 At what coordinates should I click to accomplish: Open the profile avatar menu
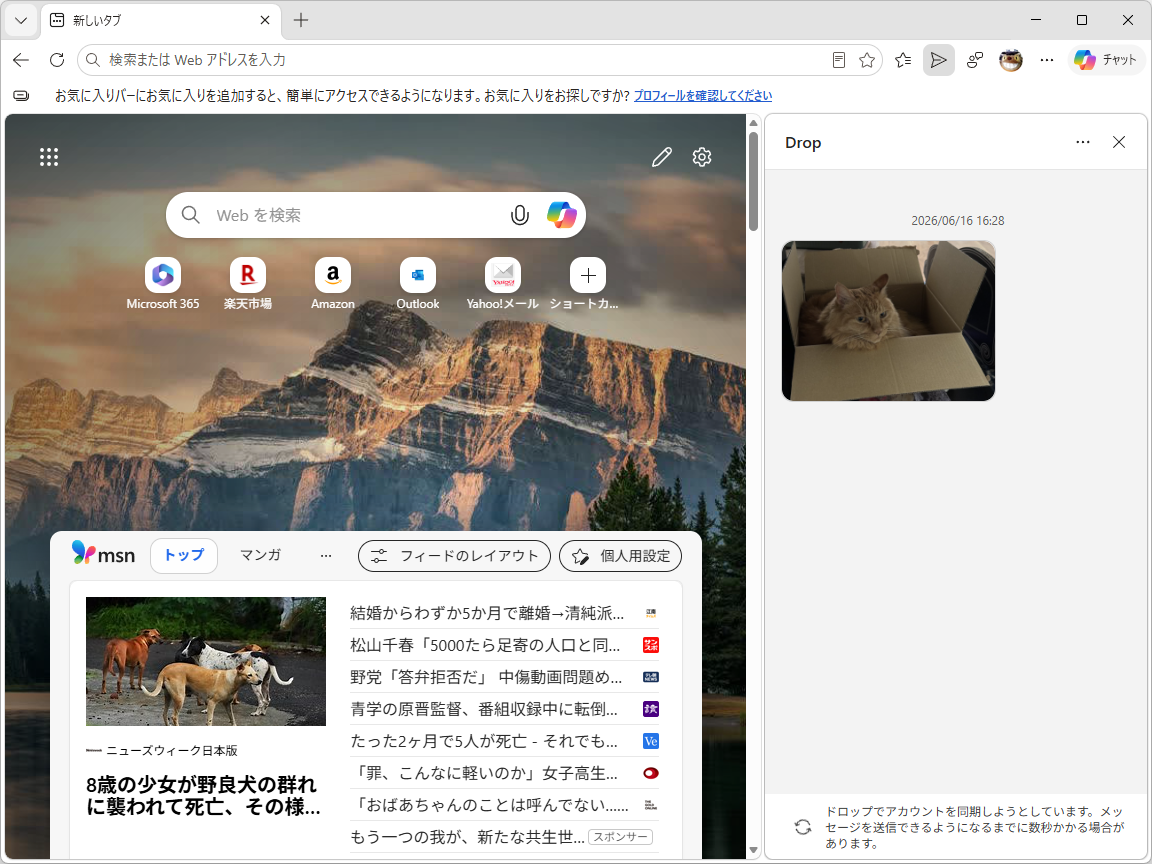point(1011,60)
